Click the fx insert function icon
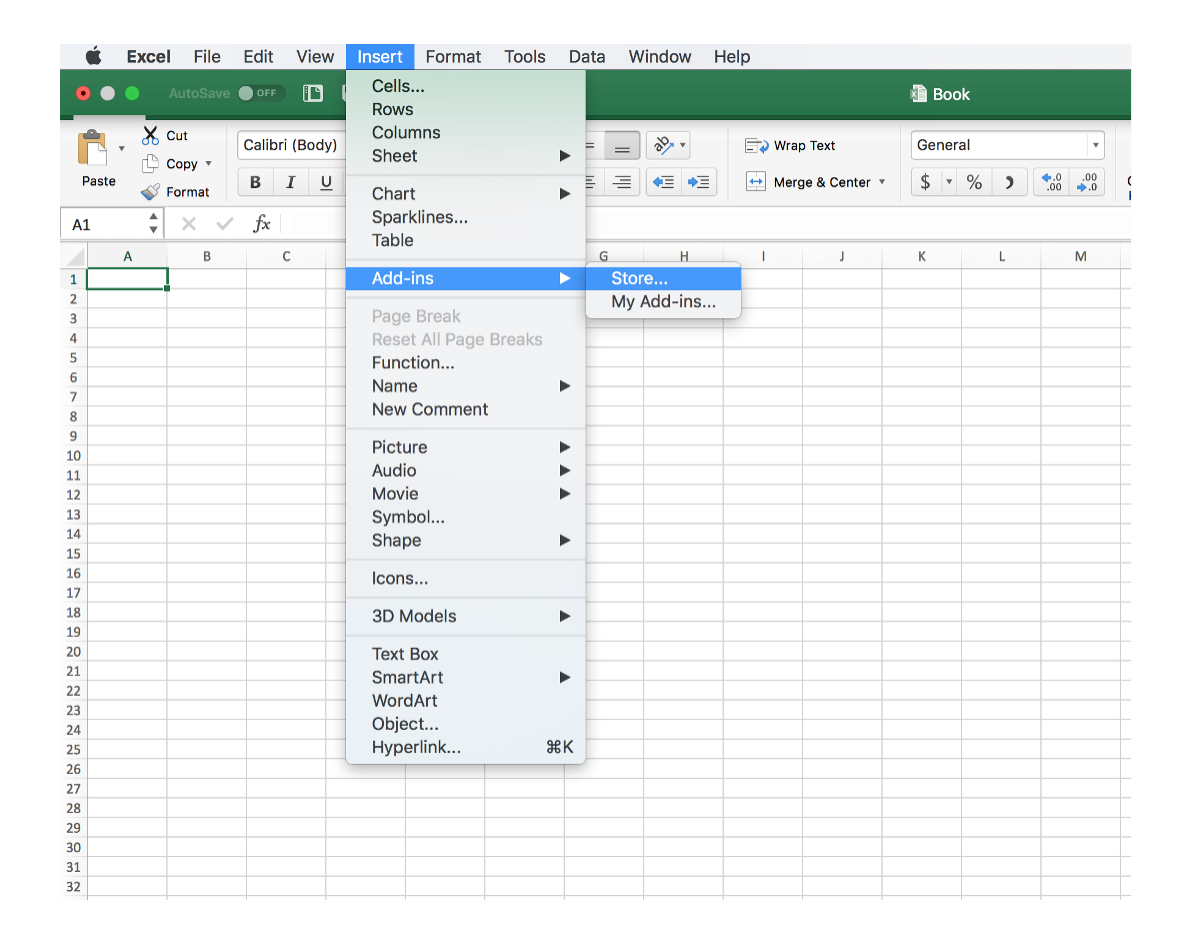The image size is (1197, 950). 262,224
